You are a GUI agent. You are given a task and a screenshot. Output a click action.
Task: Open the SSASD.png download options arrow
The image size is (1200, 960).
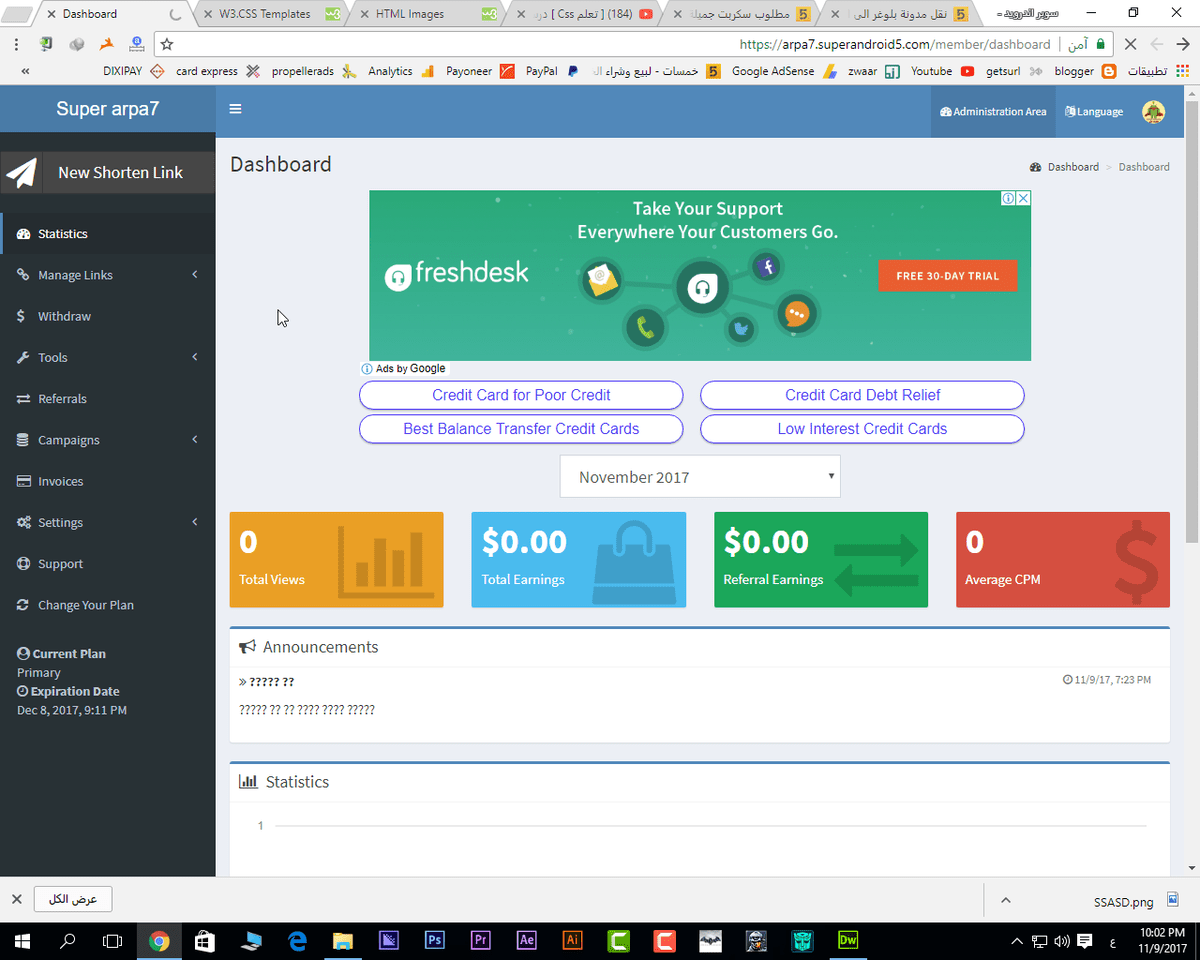[1006, 899]
